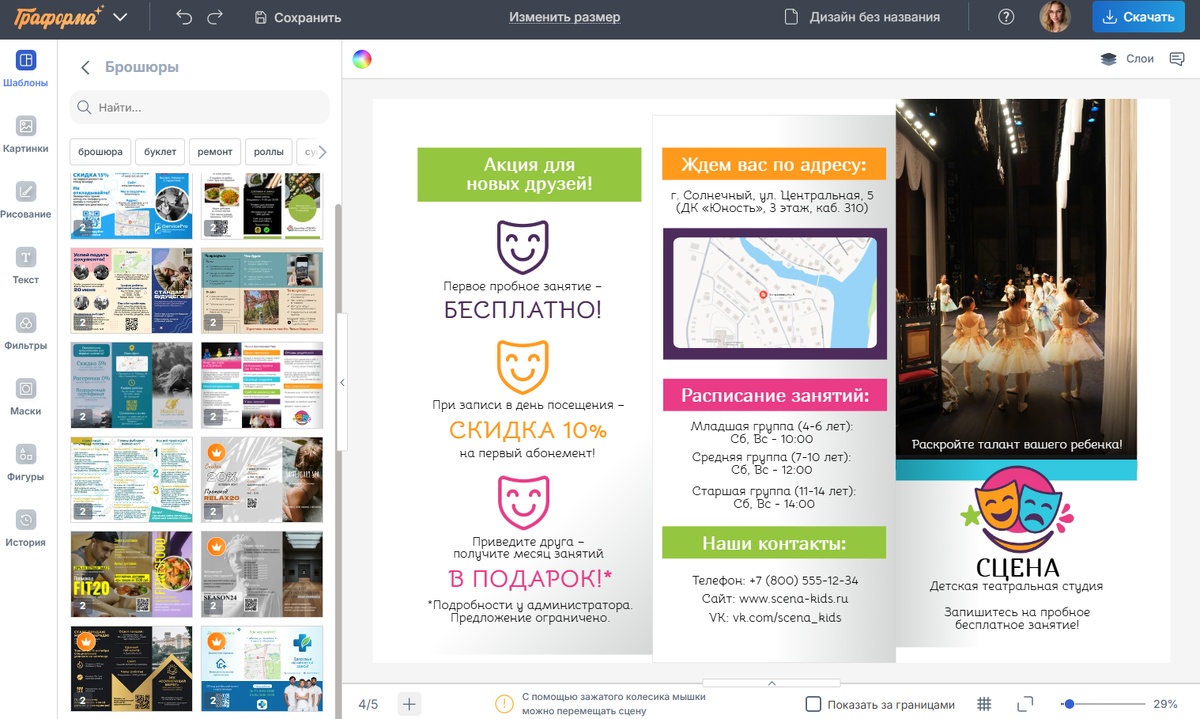Click the fit-to-screen corner icon
The image size is (1200, 719).
1025,704
